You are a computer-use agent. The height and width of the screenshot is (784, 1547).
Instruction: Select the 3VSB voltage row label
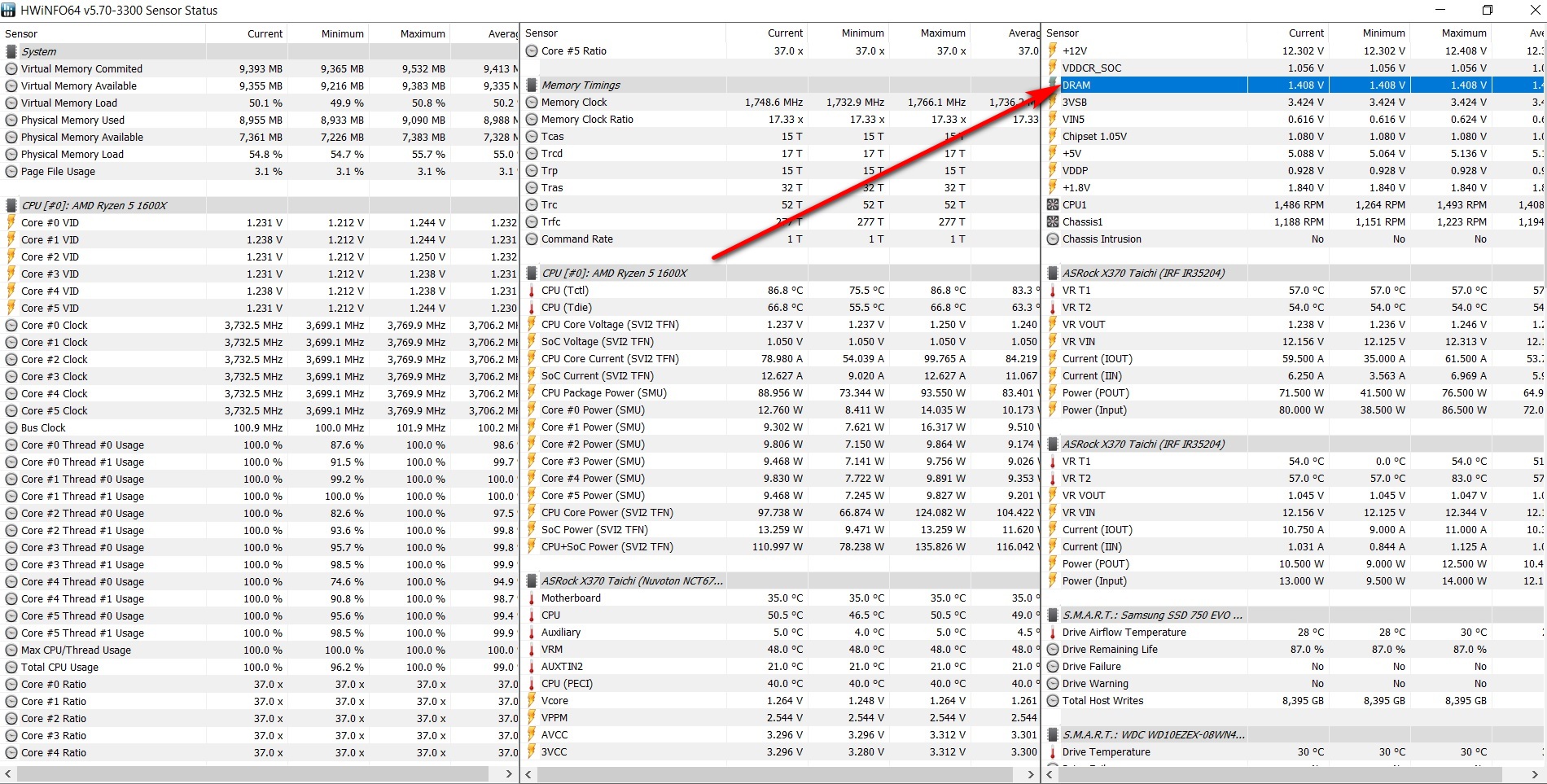(1075, 103)
